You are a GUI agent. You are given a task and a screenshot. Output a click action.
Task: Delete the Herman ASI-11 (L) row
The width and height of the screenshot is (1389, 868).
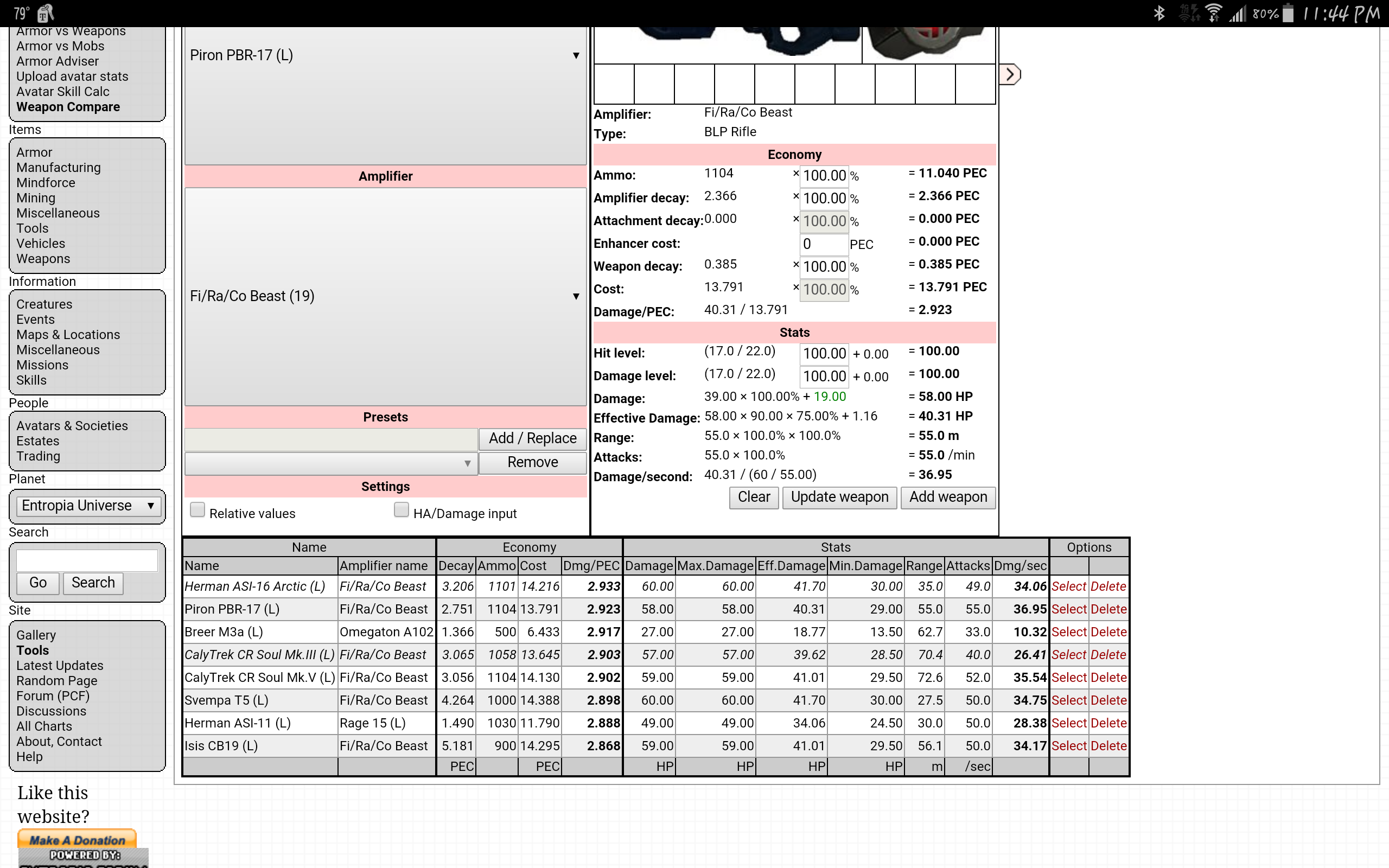click(1108, 723)
